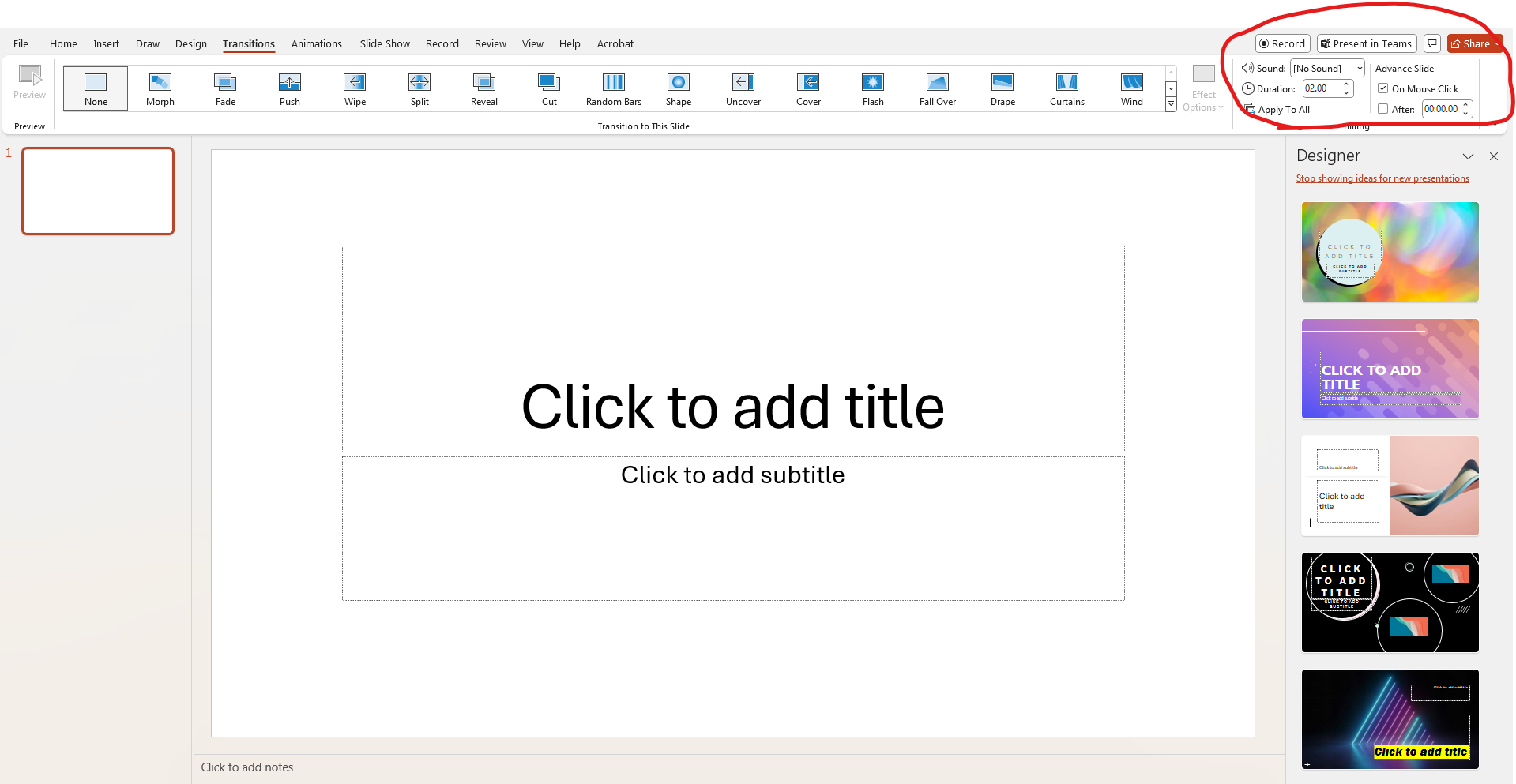Click the Apply To All icon

tap(1249, 109)
